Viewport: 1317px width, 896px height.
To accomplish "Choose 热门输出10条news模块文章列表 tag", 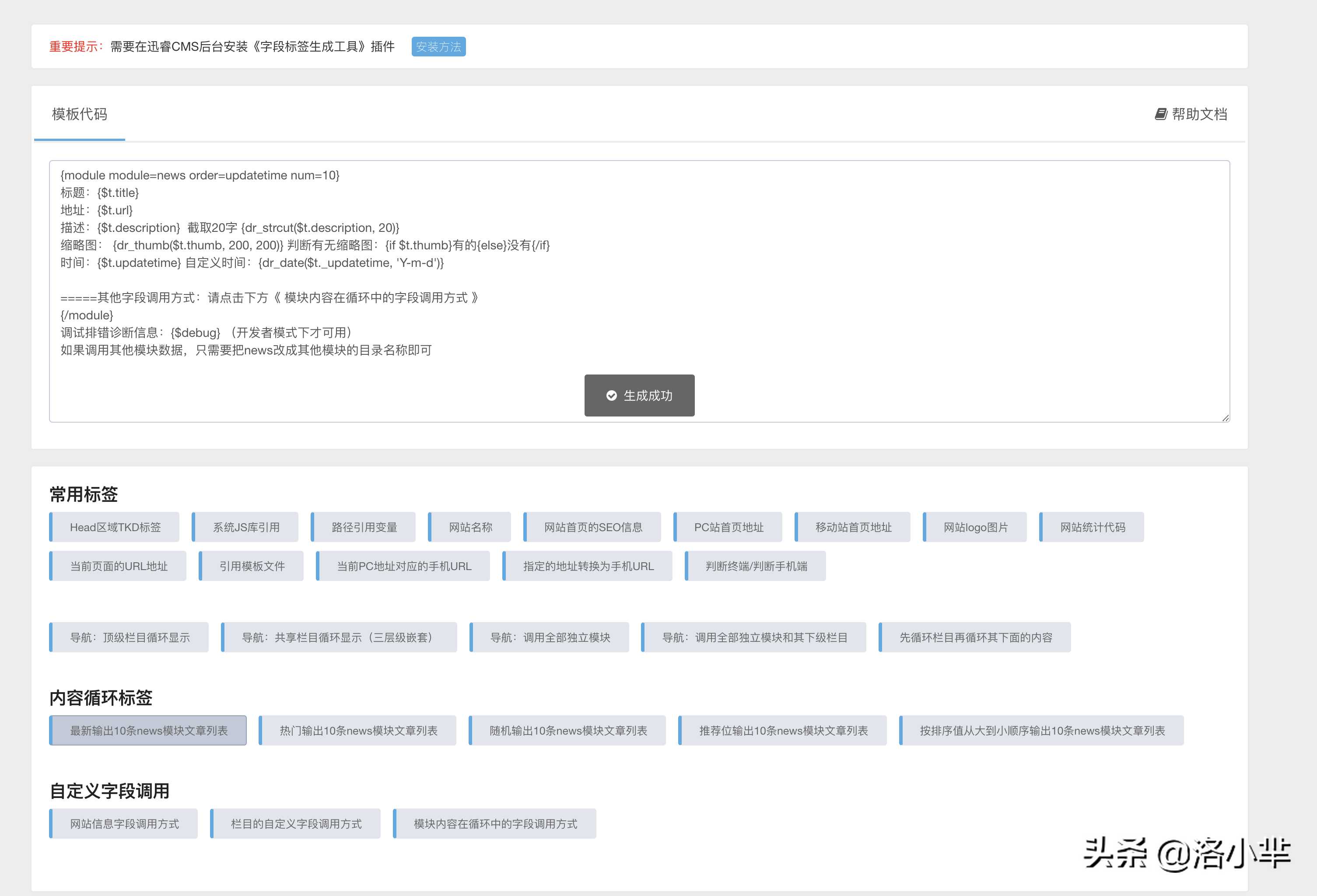I will (x=357, y=730).
